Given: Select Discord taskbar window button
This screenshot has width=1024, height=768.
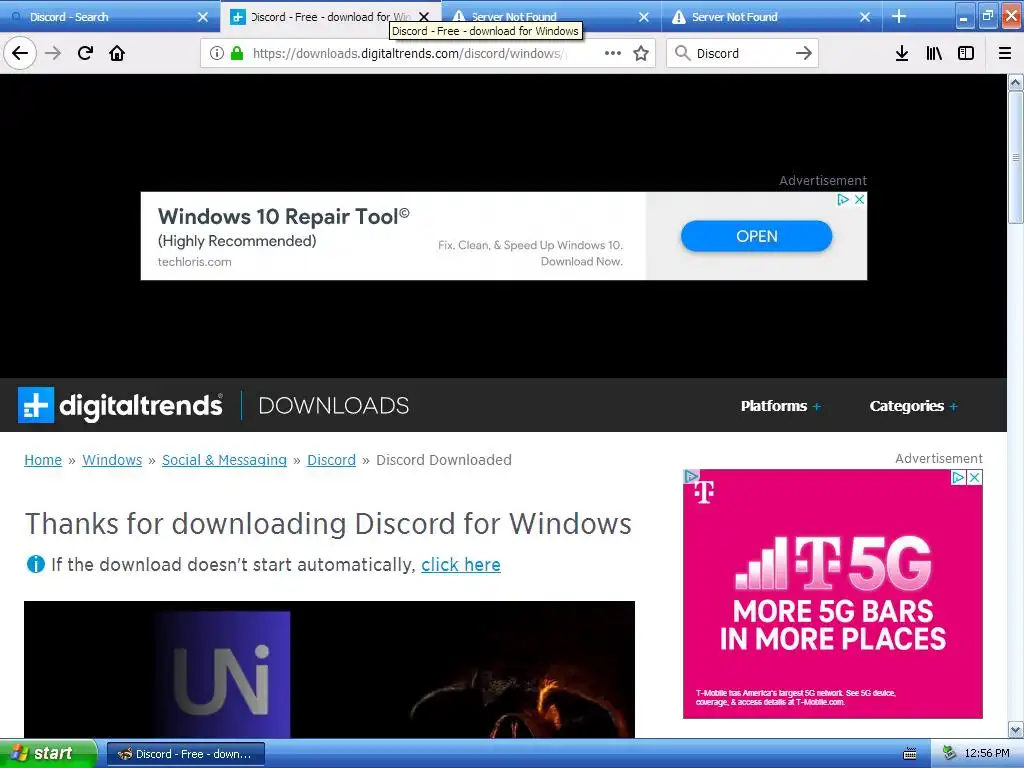Looking at the screenshot, I should click(x=185, y=754).
